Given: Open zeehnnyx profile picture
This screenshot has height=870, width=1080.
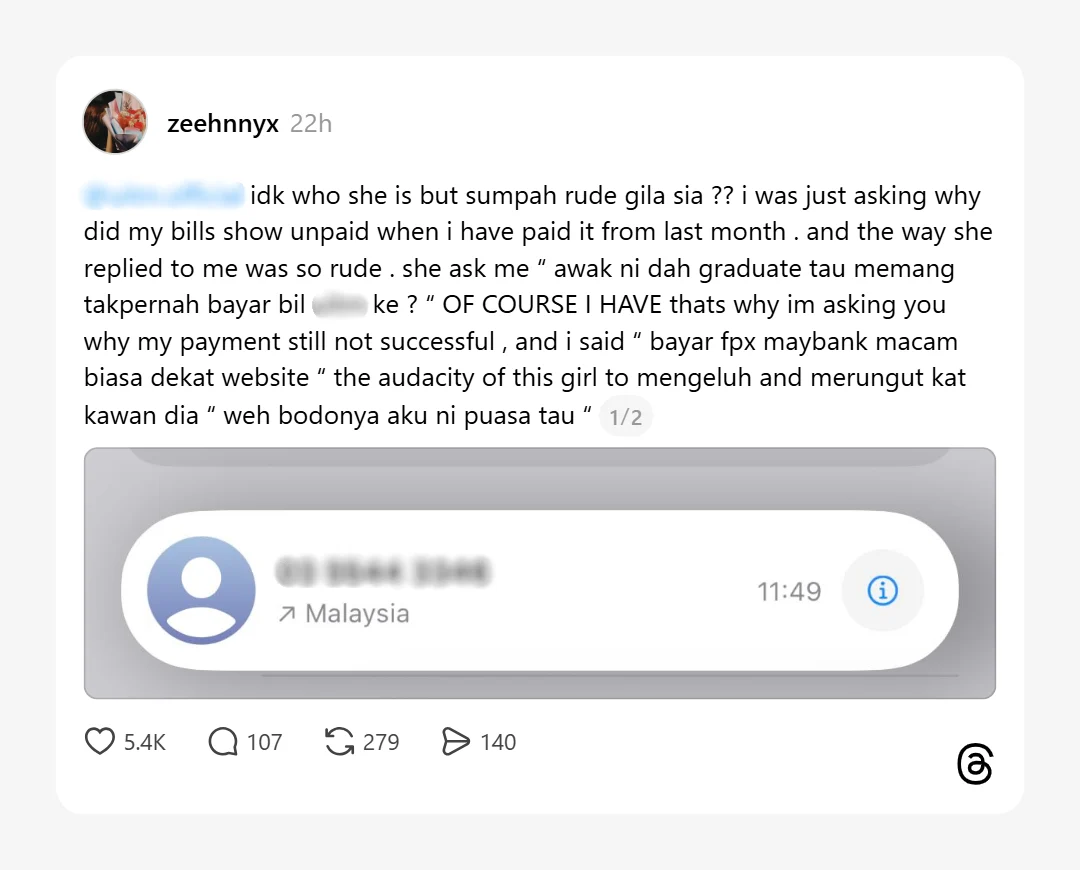Looking at the screenshot, I should (x=115, y=121).
